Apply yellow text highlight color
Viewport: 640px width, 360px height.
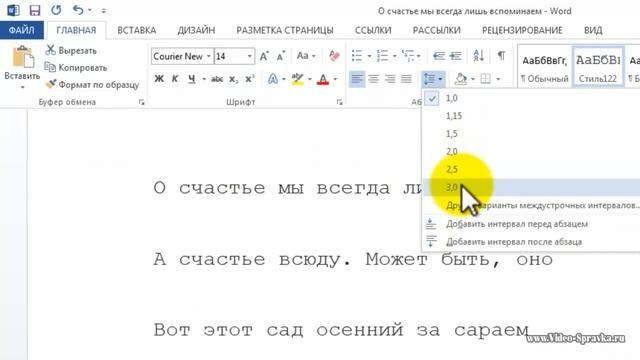click(298, 79)
